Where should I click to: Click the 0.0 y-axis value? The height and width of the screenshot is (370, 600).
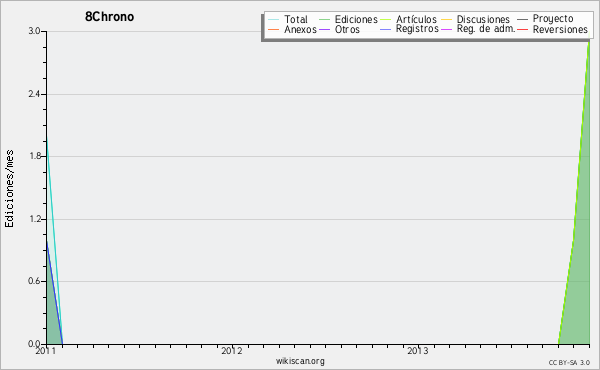point(34,344)
